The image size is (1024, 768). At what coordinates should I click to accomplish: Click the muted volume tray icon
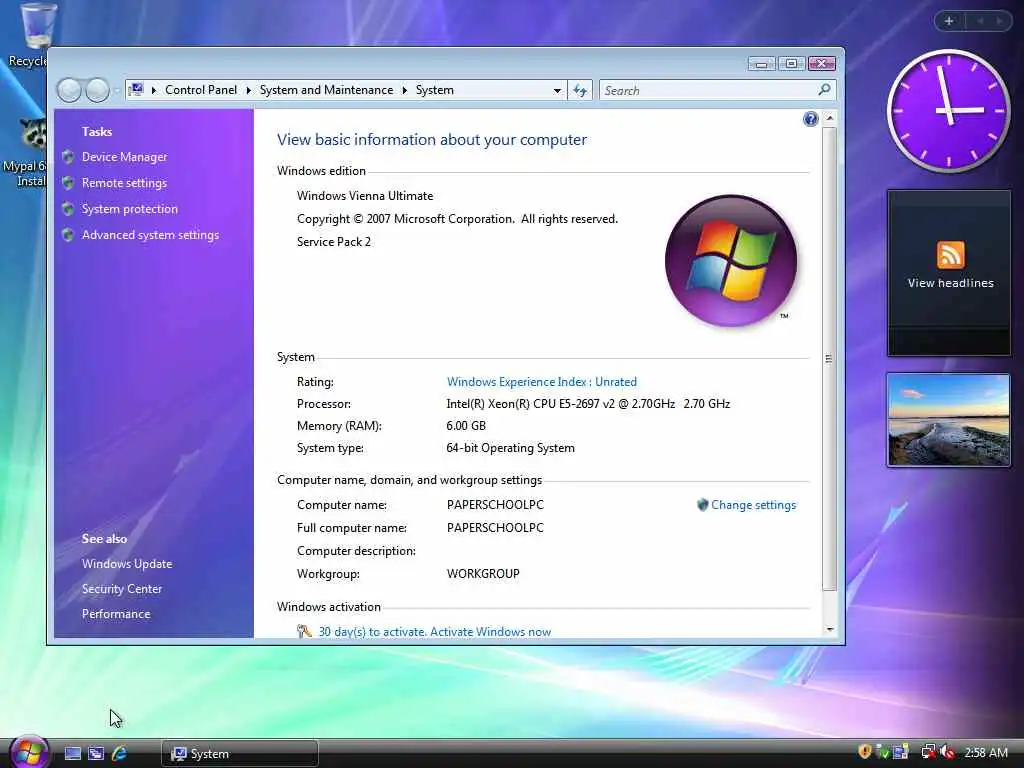point(947,752)
